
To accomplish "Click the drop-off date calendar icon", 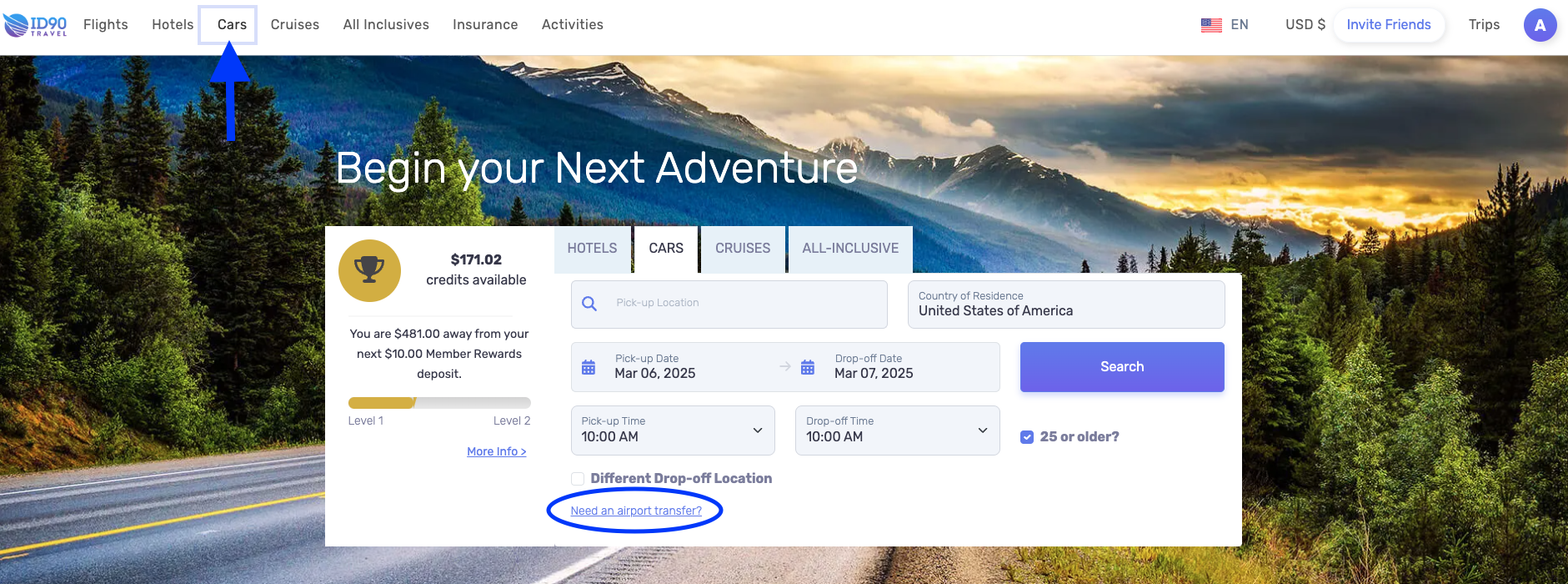I will 808,367.
